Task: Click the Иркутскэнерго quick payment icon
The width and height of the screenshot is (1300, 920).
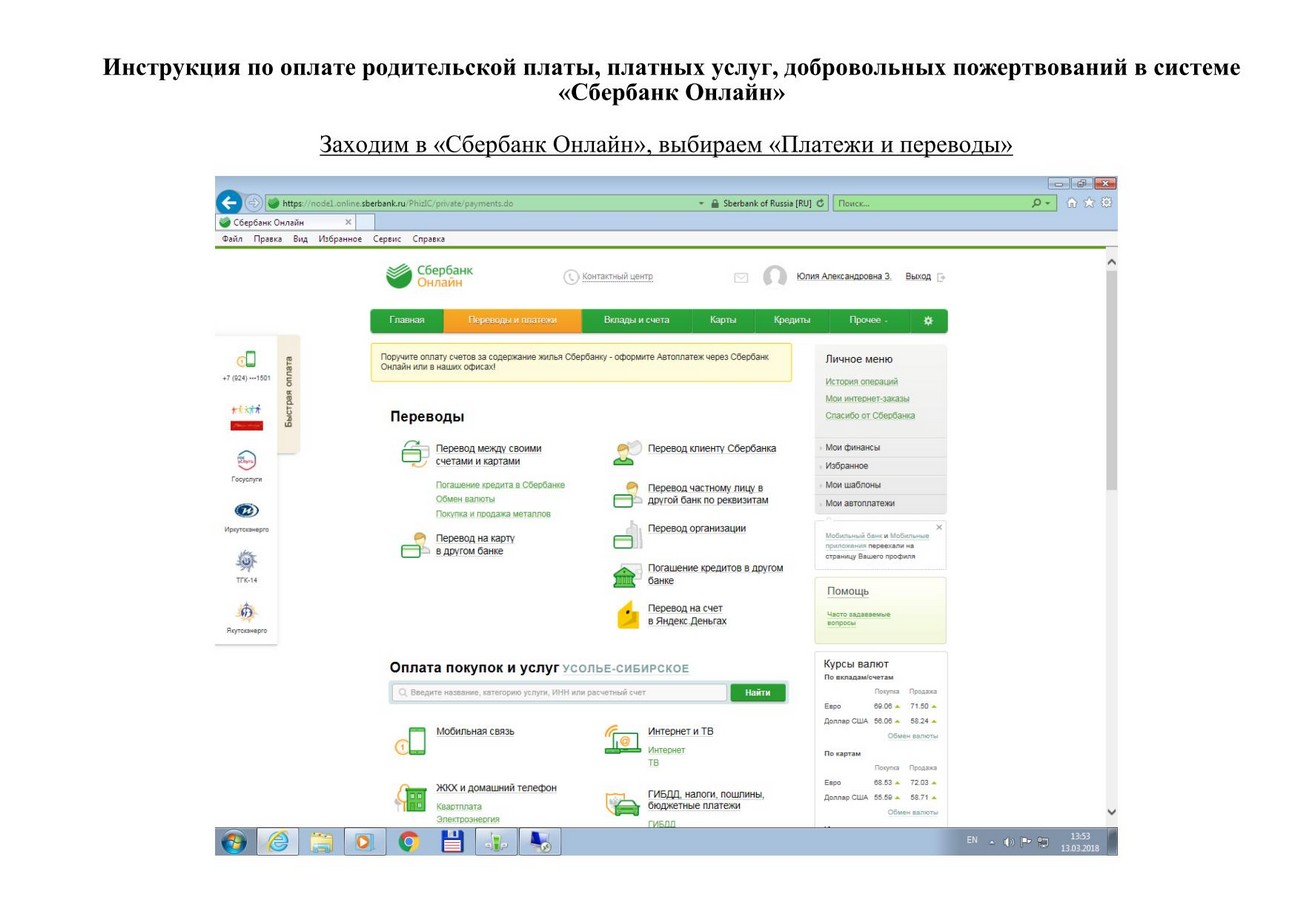Action: (246, 510)
